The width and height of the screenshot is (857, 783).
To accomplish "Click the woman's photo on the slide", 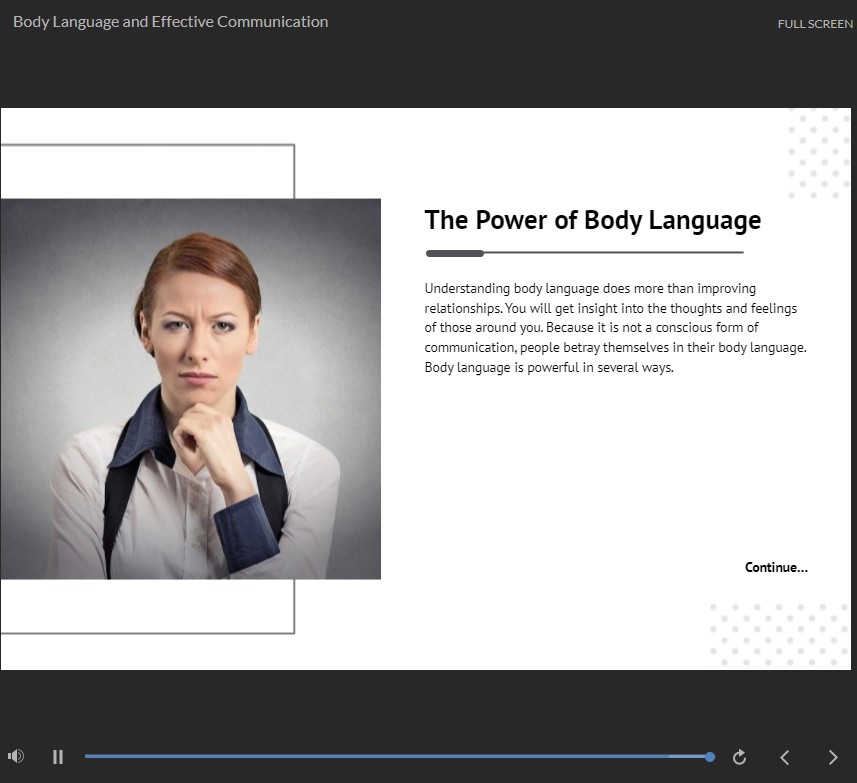I will 190,388.
